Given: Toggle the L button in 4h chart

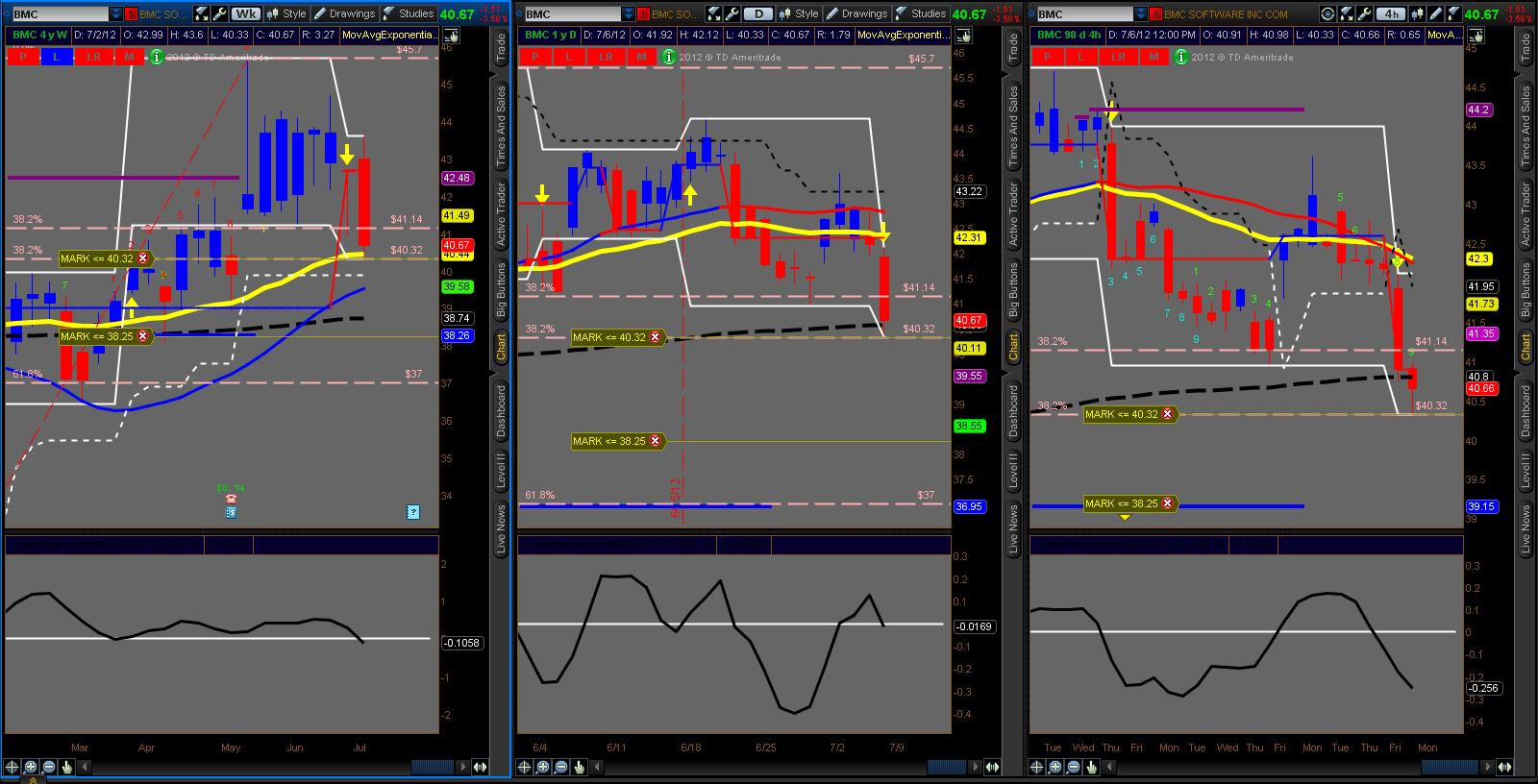Looking at the screenshot, I should point(1081,57).
